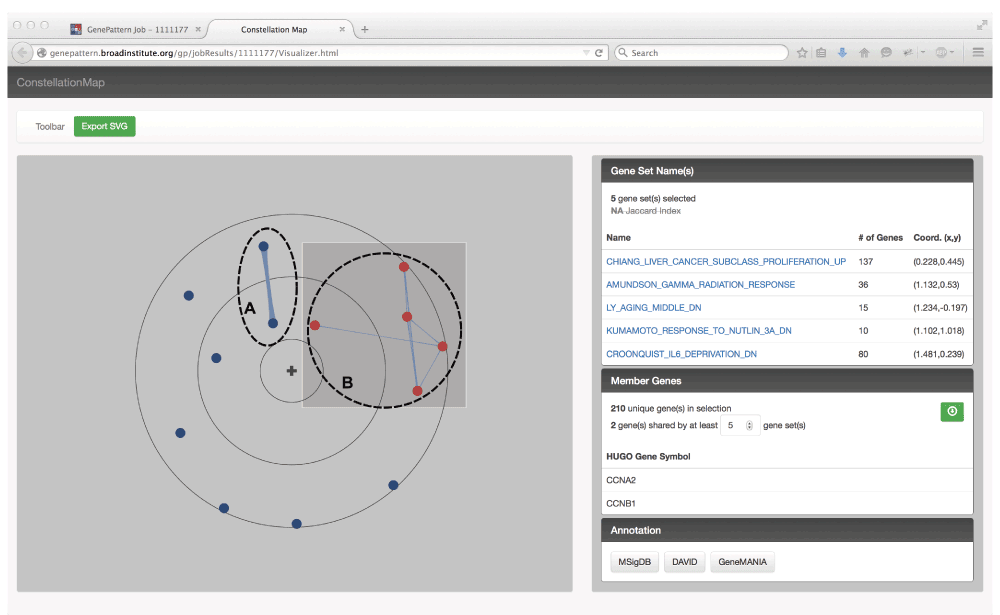Image resolution: width=1000 pixels, height=615 pixels.
Task: Reload the page using the refresh icon
Action: coord(599,53)
